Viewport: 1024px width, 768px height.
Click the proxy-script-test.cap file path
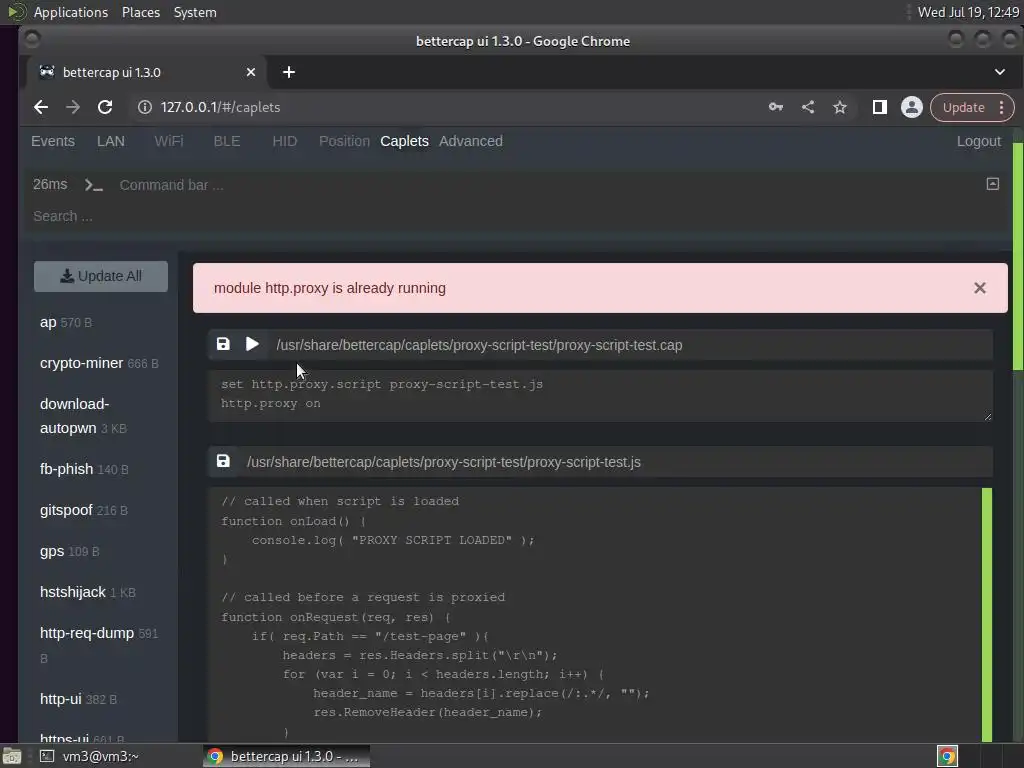click(x=479, y=345)
